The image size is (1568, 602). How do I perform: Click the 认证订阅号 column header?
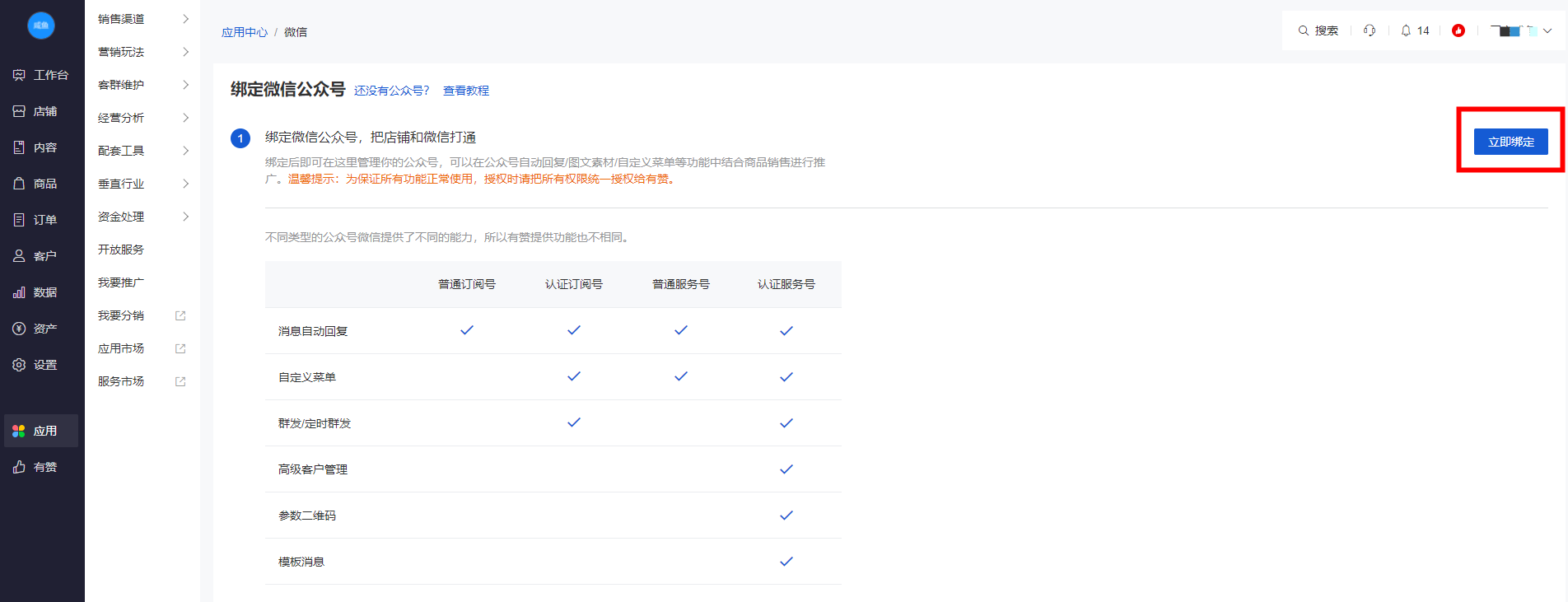click(574, 284)
